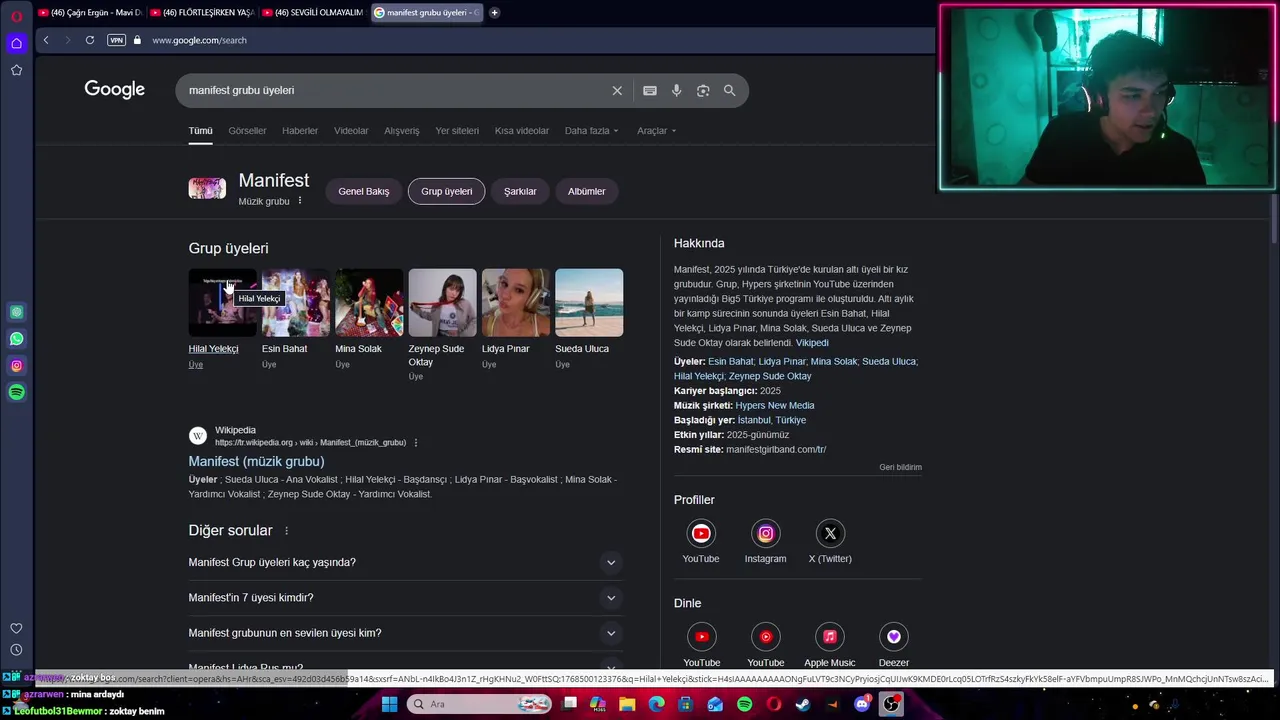
Task: Open the Esin Bahat member thumbnail
Action: [296, 302]
